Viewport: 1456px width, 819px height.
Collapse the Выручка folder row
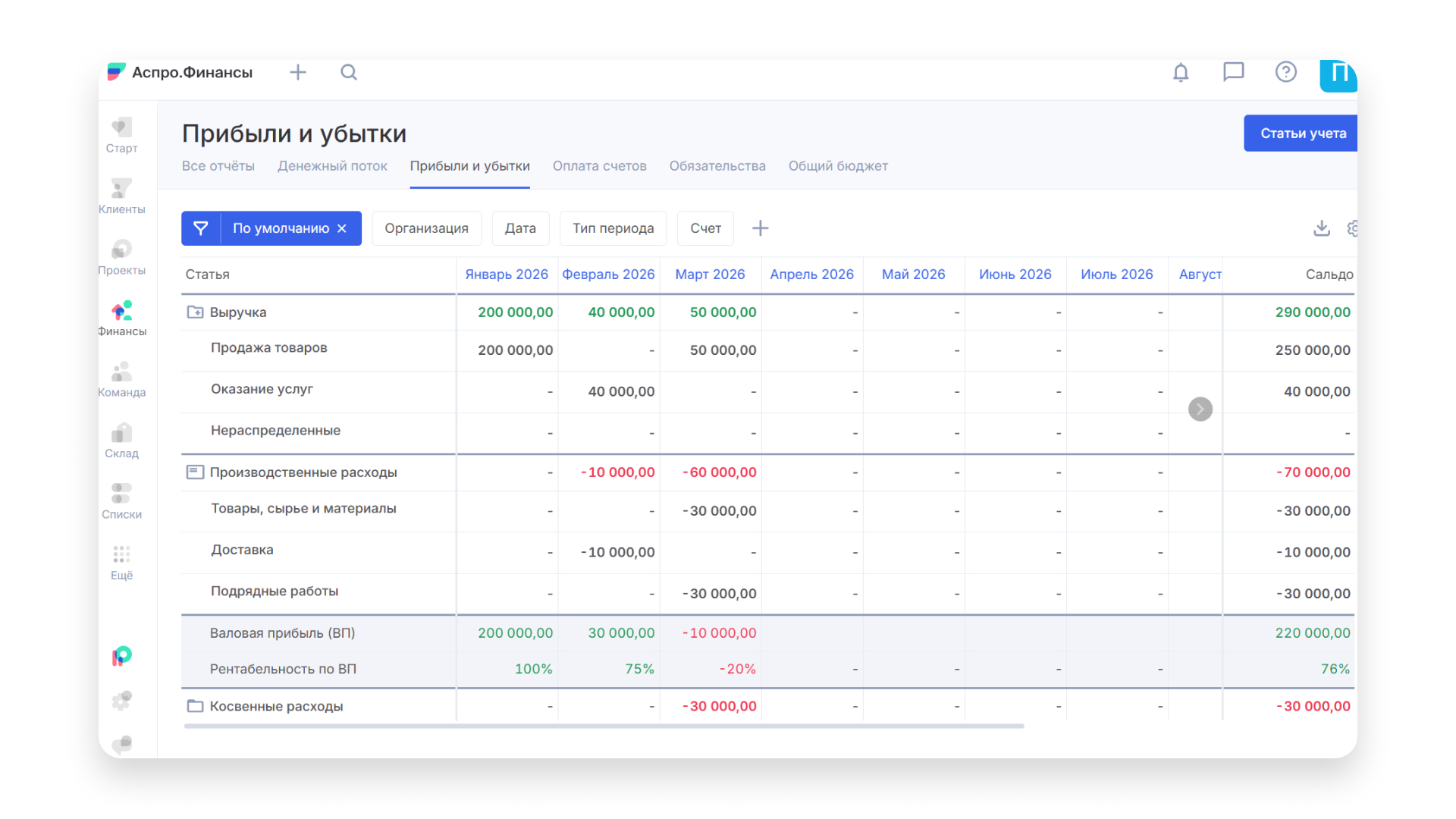(x=195, y=312)
